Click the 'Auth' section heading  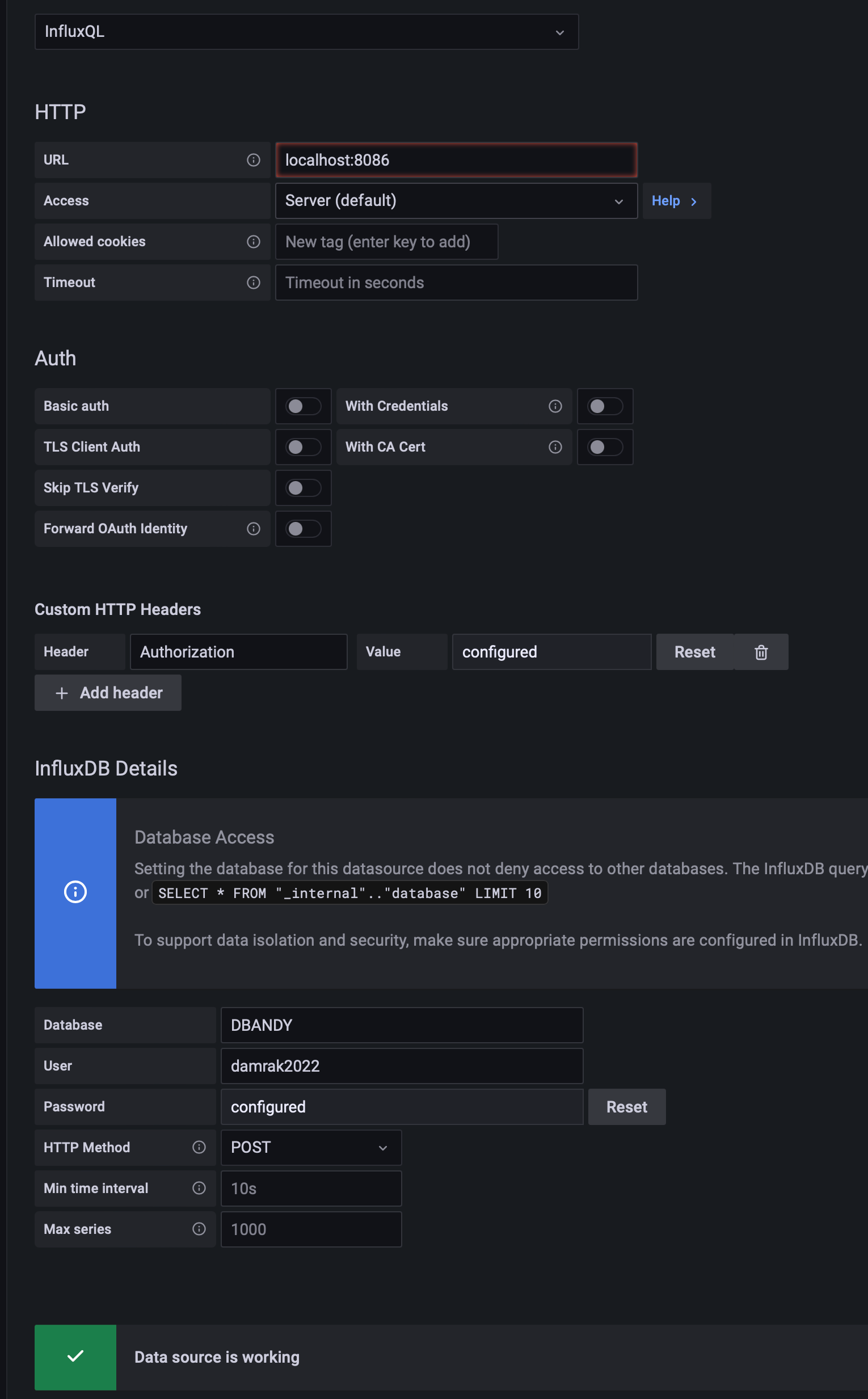[x=55, y=359]
